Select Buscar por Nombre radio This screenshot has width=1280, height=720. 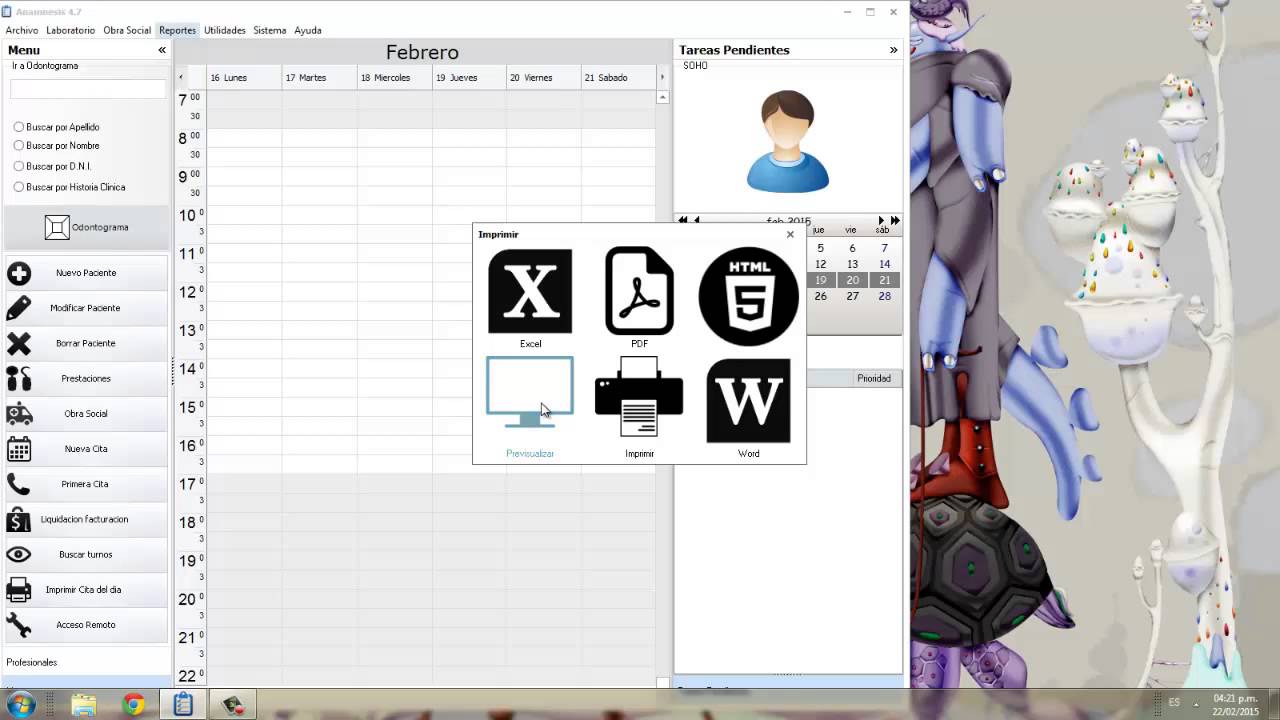coord(19,146)
